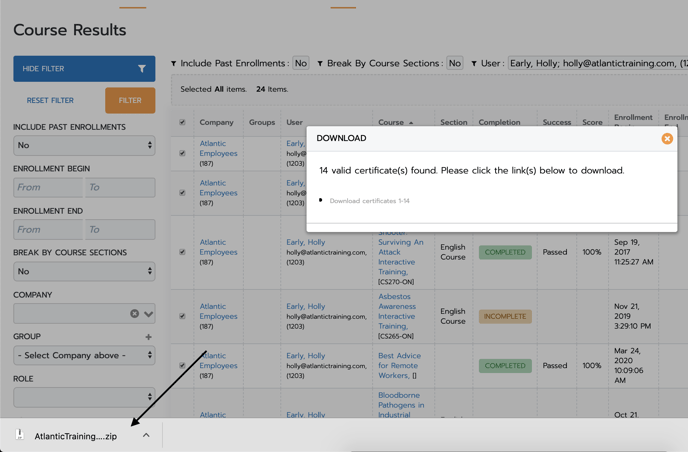Open the downloaded AtlanticTraining zip file
The width and height of the screenshot is (688, 452).
point(75,436)
